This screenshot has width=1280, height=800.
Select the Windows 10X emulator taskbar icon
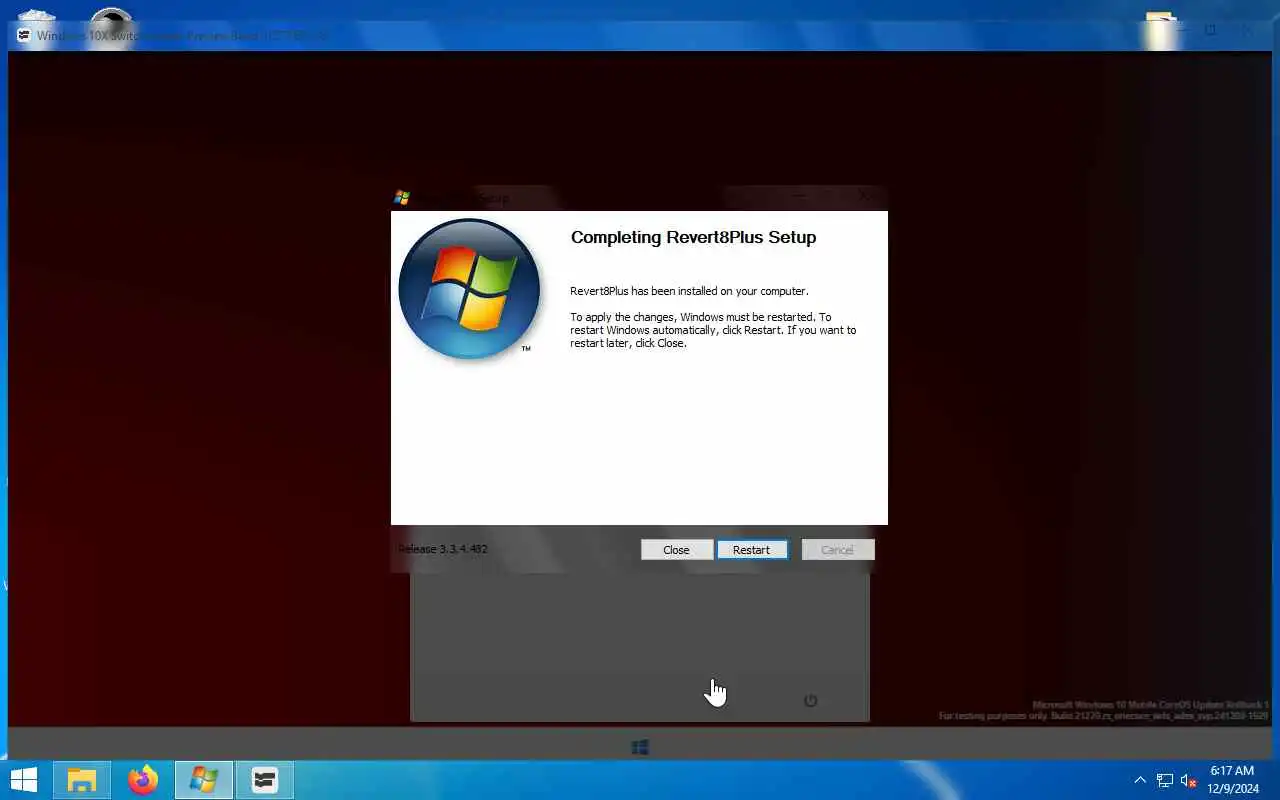(264, 780)
